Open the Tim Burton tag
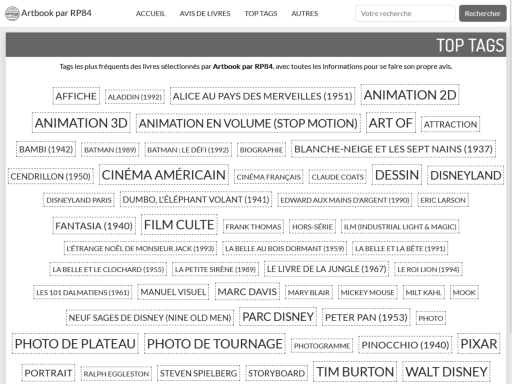 (355, 372)
